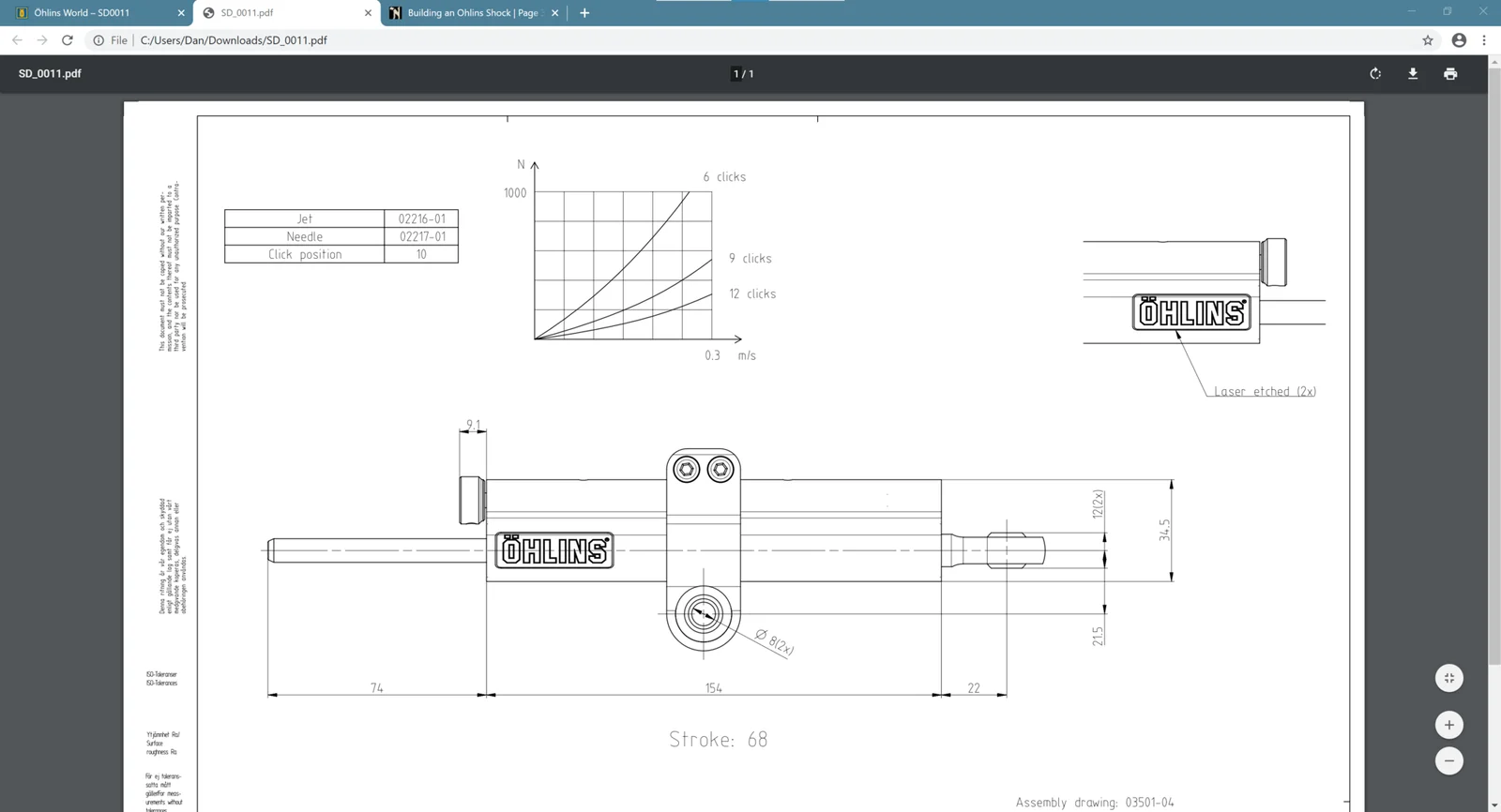This screenshot has height=812, width=1501.
Task: Go back to the previous page
Action: point(17,40)
